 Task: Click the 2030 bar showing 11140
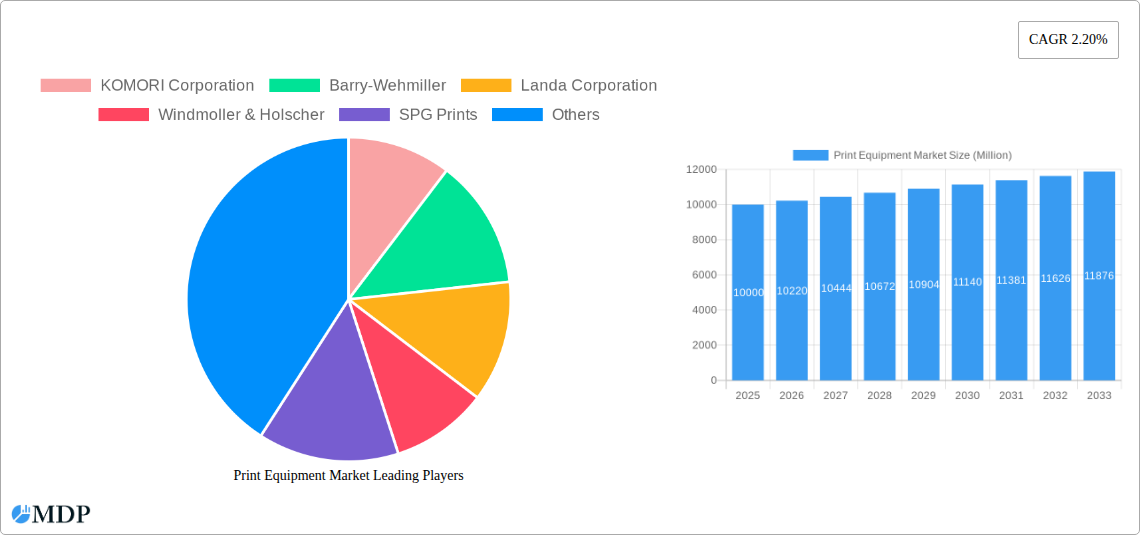(968, 282)
